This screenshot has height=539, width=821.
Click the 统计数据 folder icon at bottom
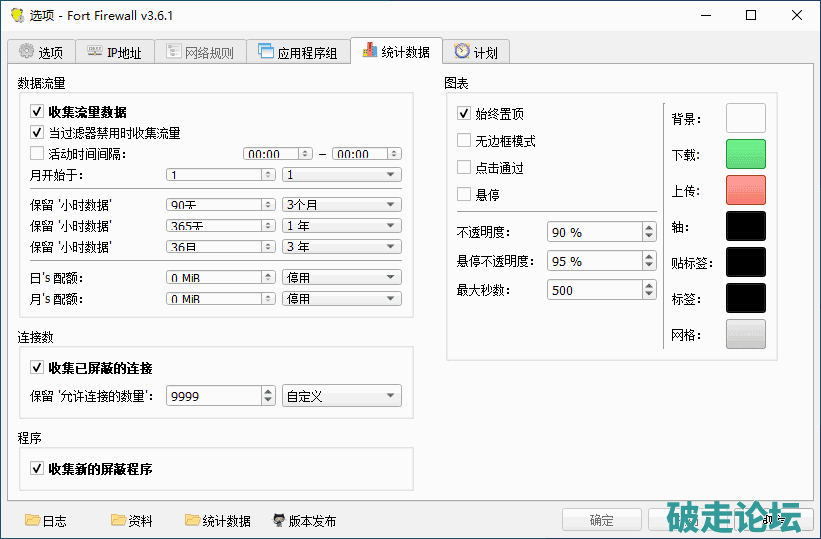click(x=192, y=520)
